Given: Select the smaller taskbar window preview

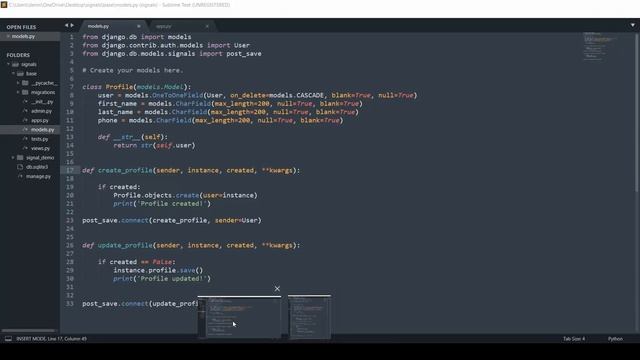Looking at the screenshot, I should (309, 317).
